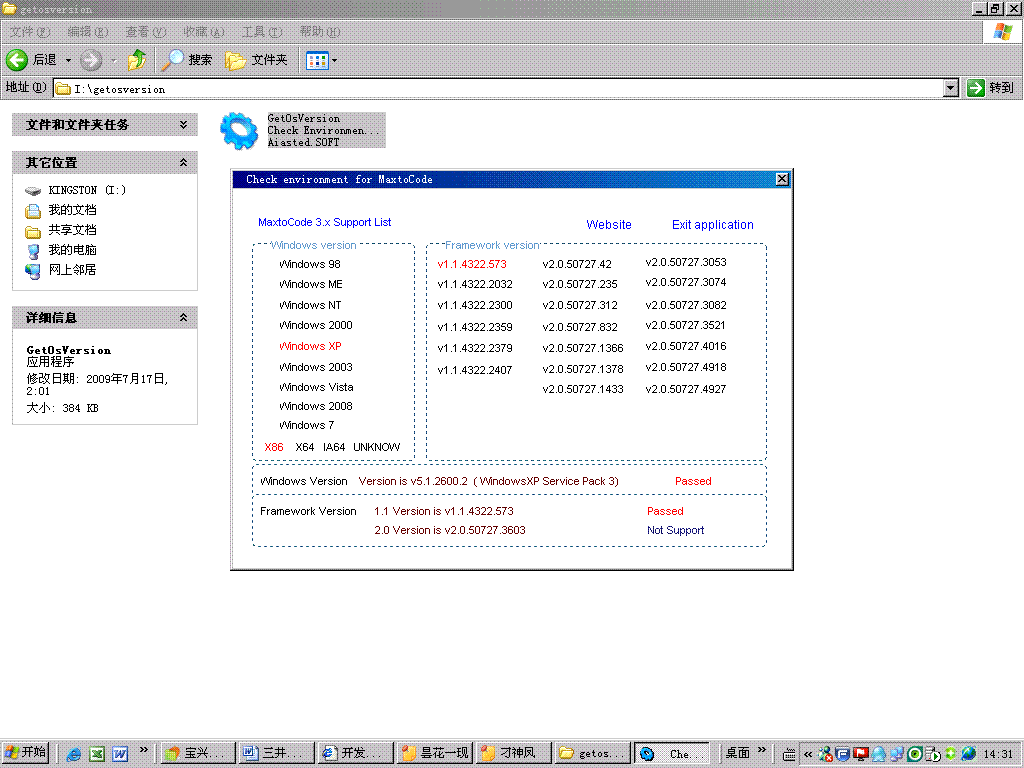Viewport: 1024px width, 768px height.
Task: Click the Che... taskbar button
Action: [x=673, y=753]
